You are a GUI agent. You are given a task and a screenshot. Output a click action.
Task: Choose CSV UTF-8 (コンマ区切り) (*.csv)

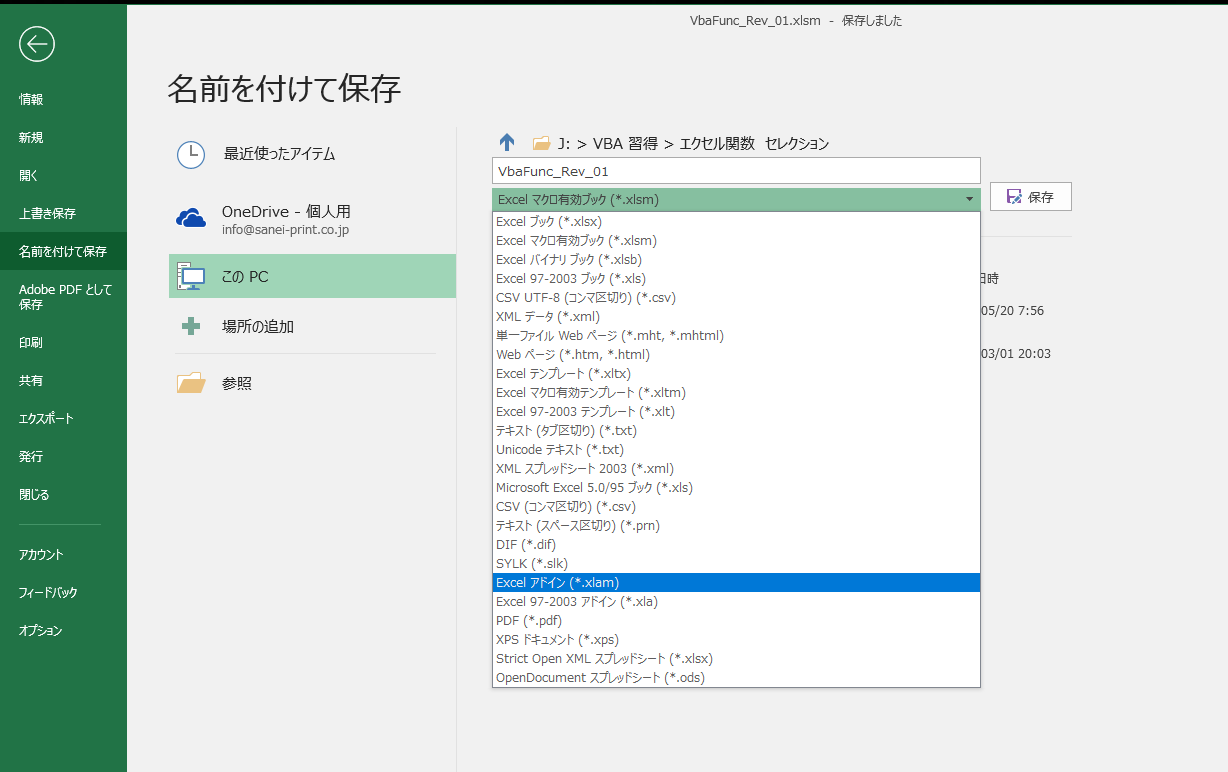[736, 297]
